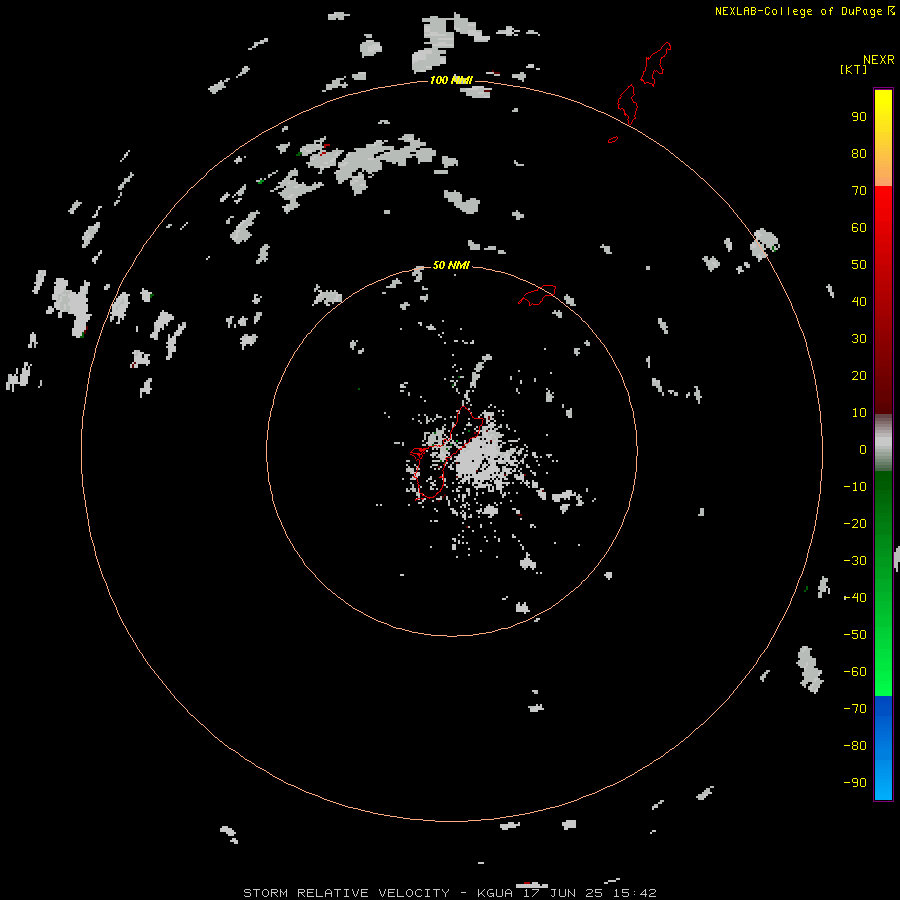Click the 20 scale label
The height and width of the screenshot is (900, 900).
pos(859,376)
